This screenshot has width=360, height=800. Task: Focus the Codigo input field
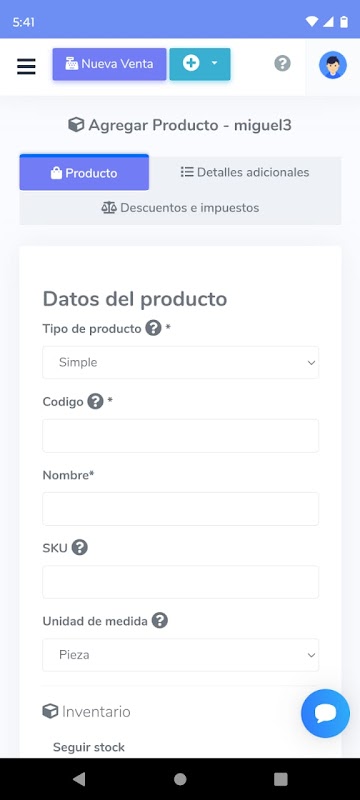(x=181, y=436)
